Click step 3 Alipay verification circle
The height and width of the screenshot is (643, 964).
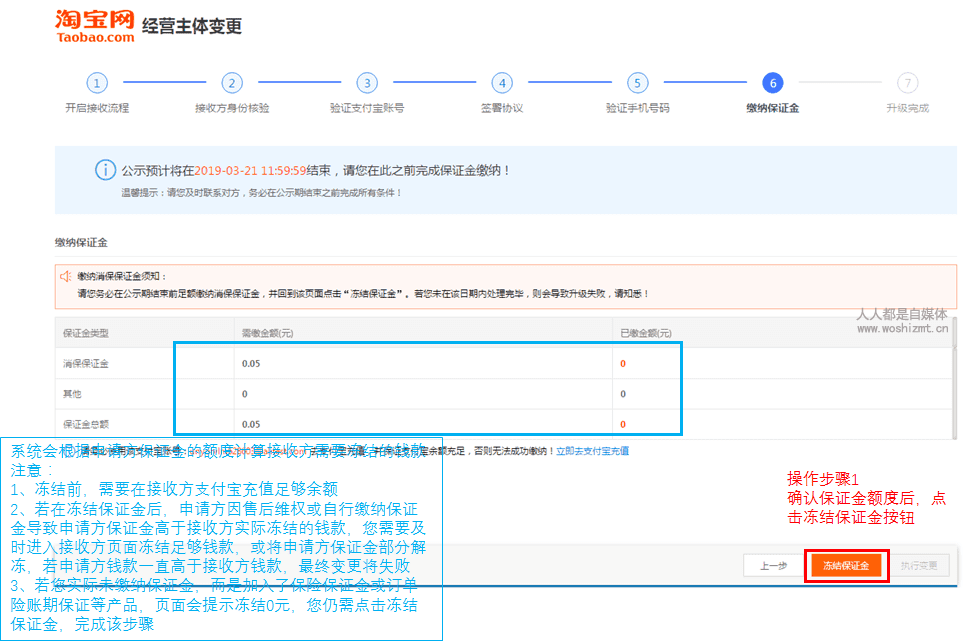[367, 83]
